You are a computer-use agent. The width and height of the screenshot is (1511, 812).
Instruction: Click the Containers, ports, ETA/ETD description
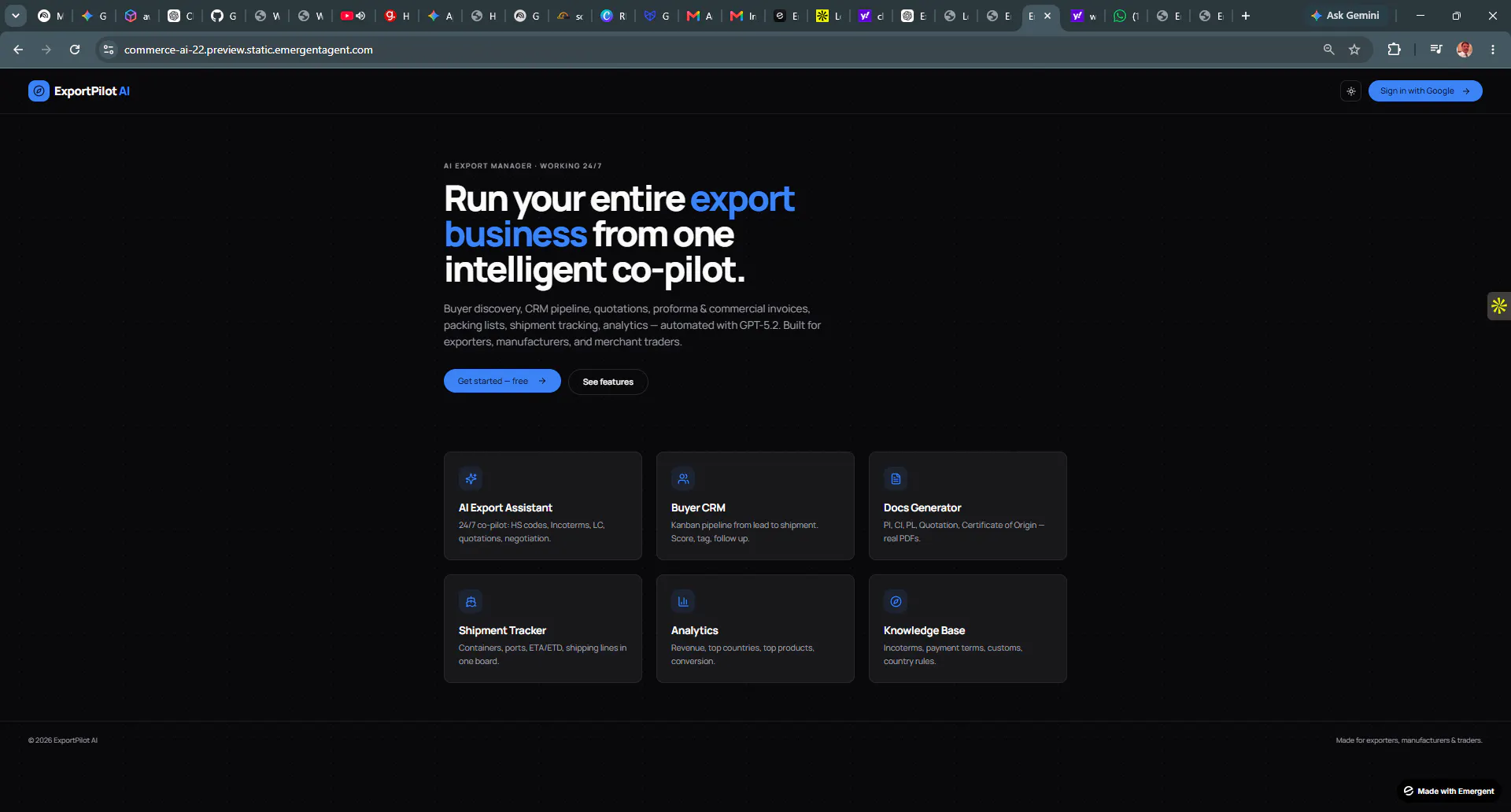pyautogui.click(x=542, y=655)
